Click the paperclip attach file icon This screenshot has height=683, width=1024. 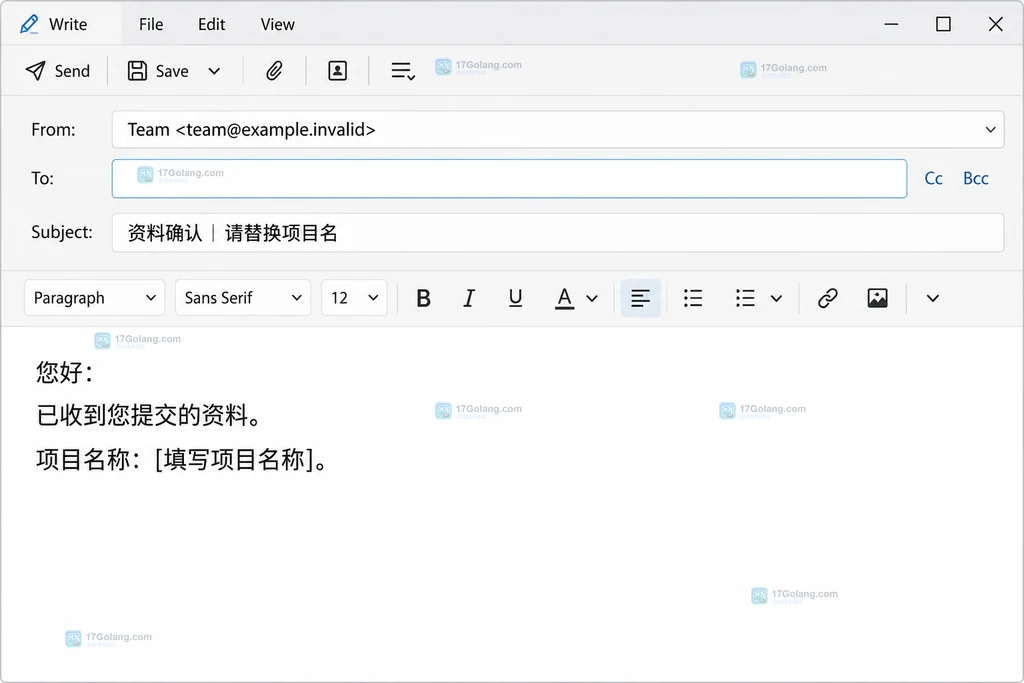[274, 71]
